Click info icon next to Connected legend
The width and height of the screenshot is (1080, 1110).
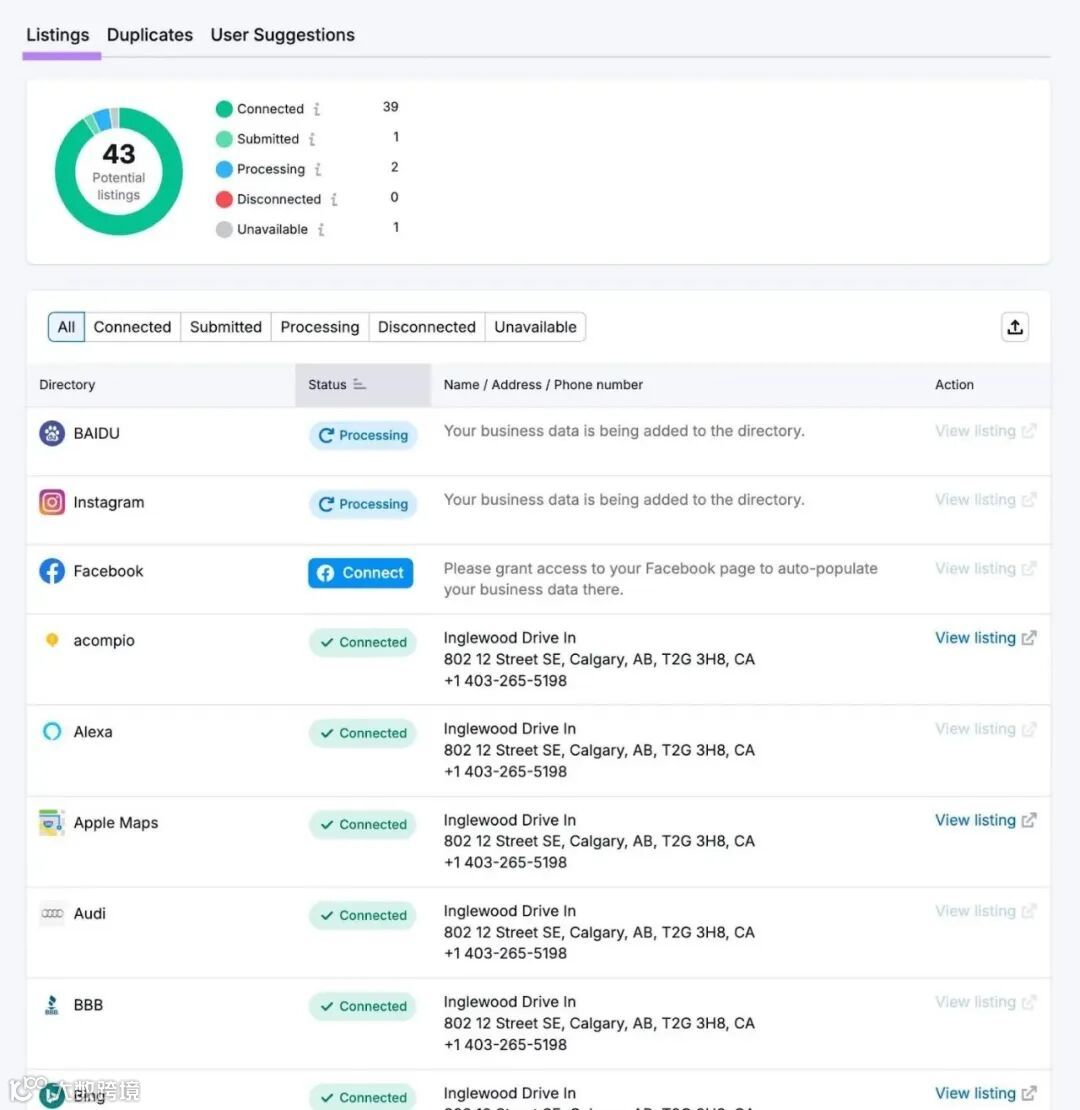[x=316, y=109]
